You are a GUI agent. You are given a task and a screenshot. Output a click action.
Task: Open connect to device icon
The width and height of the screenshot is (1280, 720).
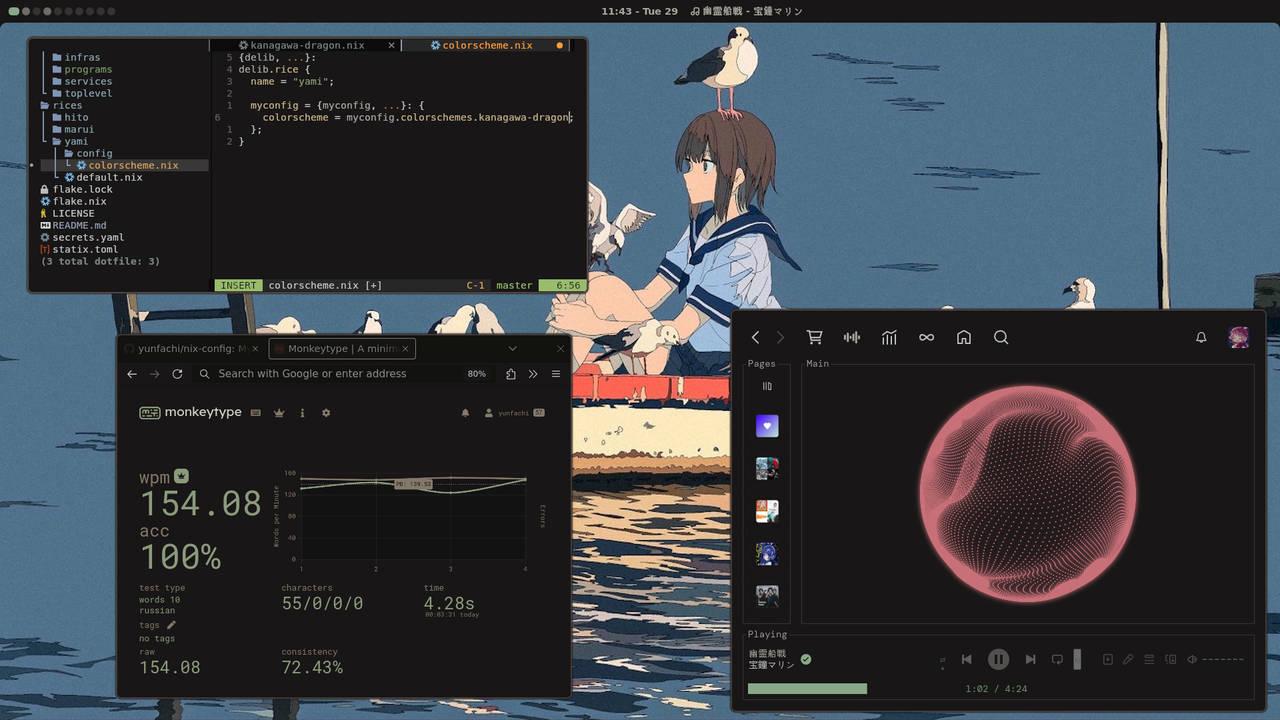pyautogui.click(x=1170, y=659)
